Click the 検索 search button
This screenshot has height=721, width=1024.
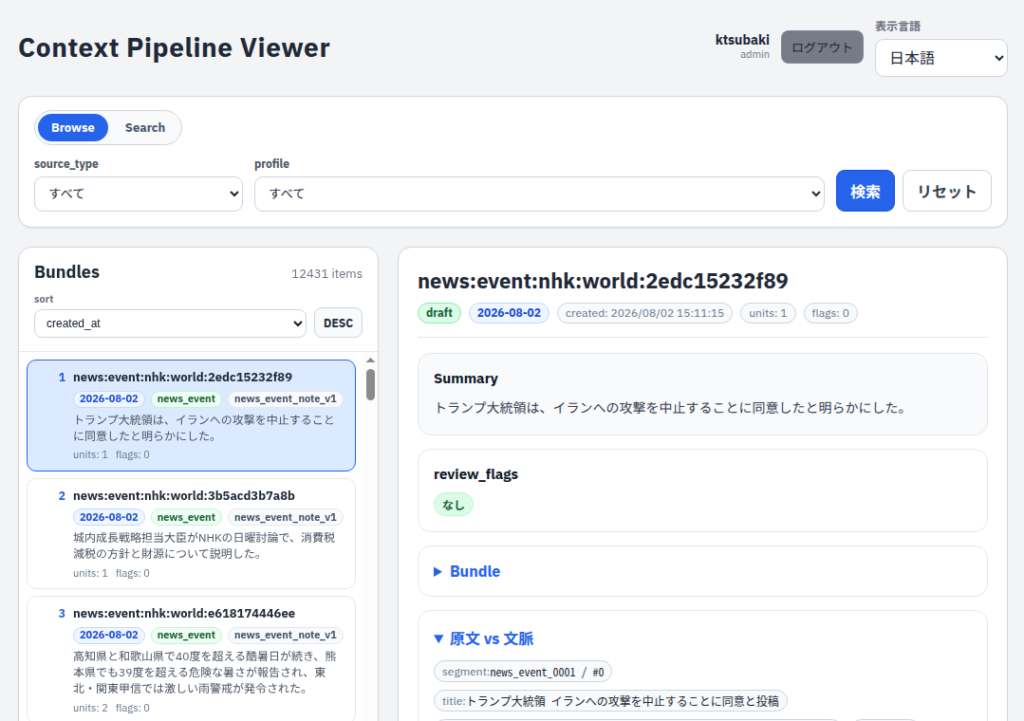coord(865,191)
